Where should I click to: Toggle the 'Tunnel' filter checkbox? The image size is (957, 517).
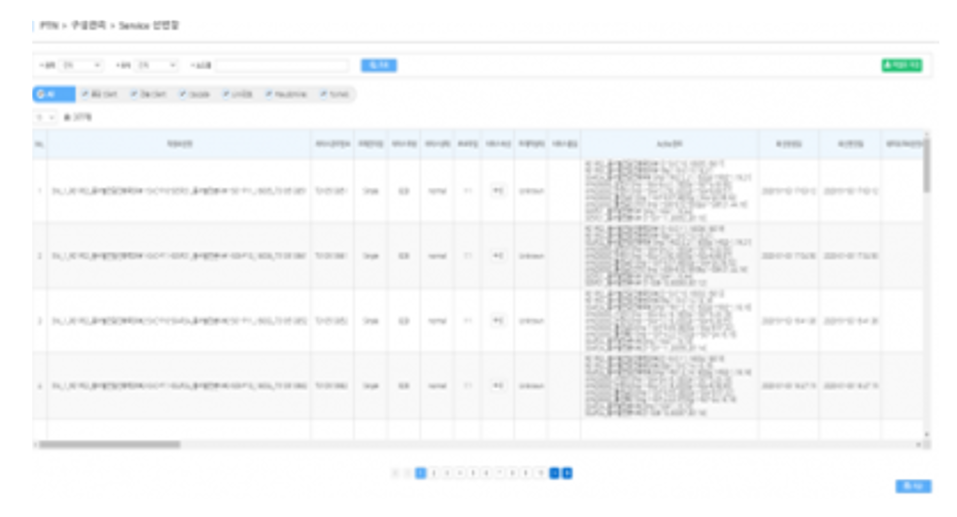coord(323,94)
